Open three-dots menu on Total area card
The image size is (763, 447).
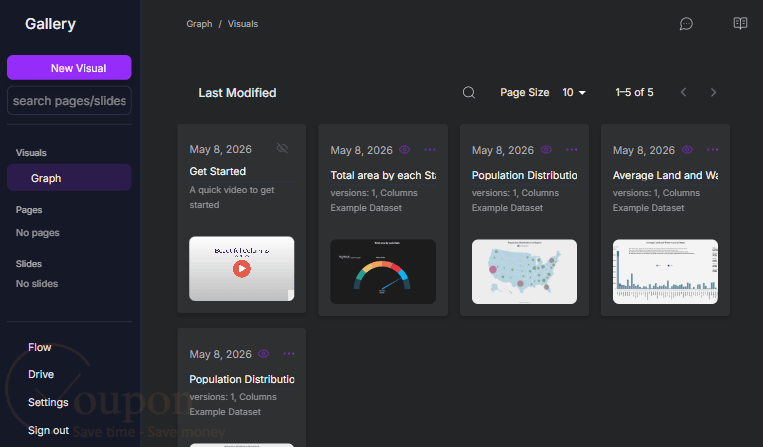[x=430, y=150]
